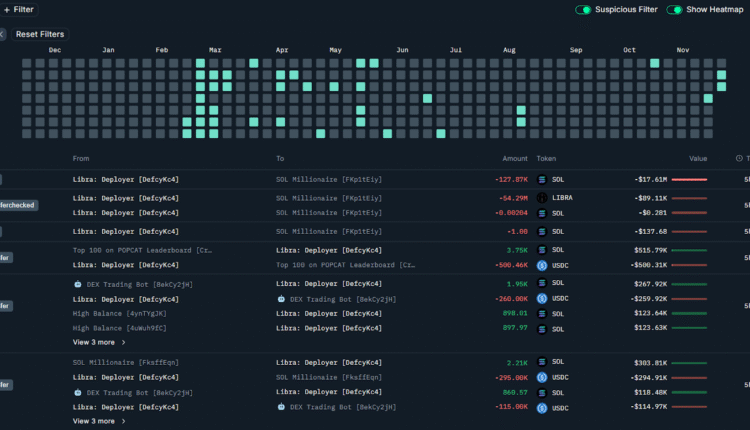Click the USDC icon in the -295.00K row

pyautogui.click(x=543, y=377)
